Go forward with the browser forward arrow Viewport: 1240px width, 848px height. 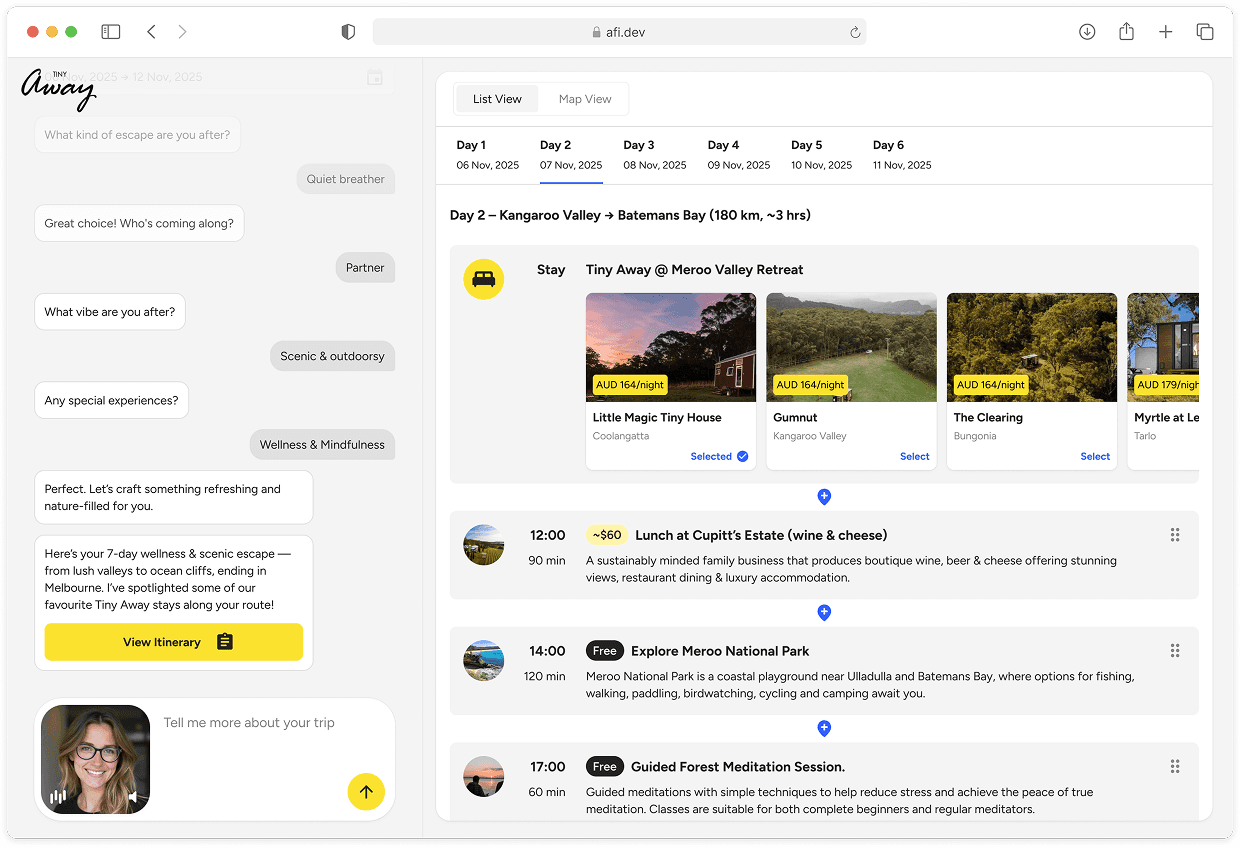[182, 32]
